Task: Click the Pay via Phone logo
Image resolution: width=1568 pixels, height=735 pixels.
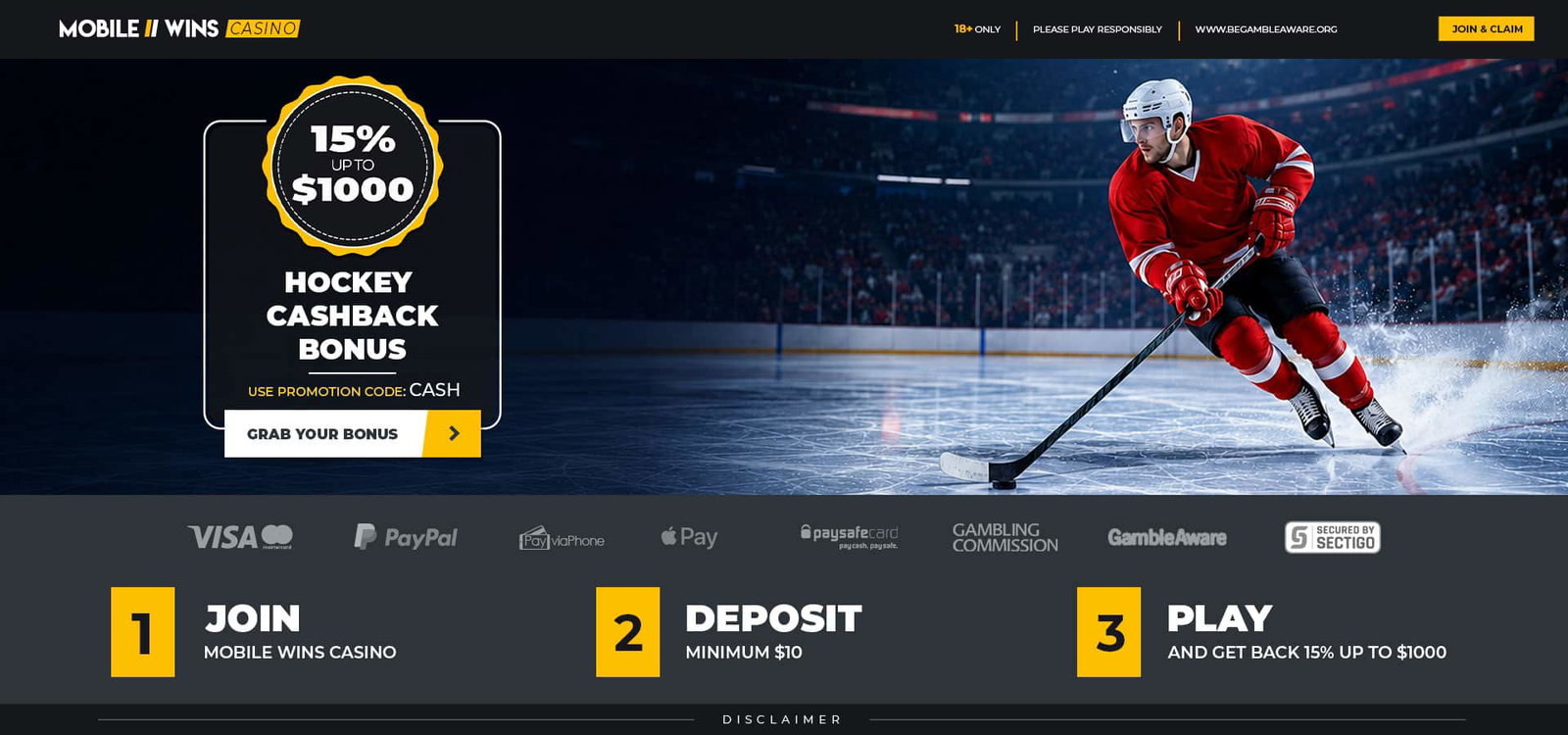Action: 562,538
